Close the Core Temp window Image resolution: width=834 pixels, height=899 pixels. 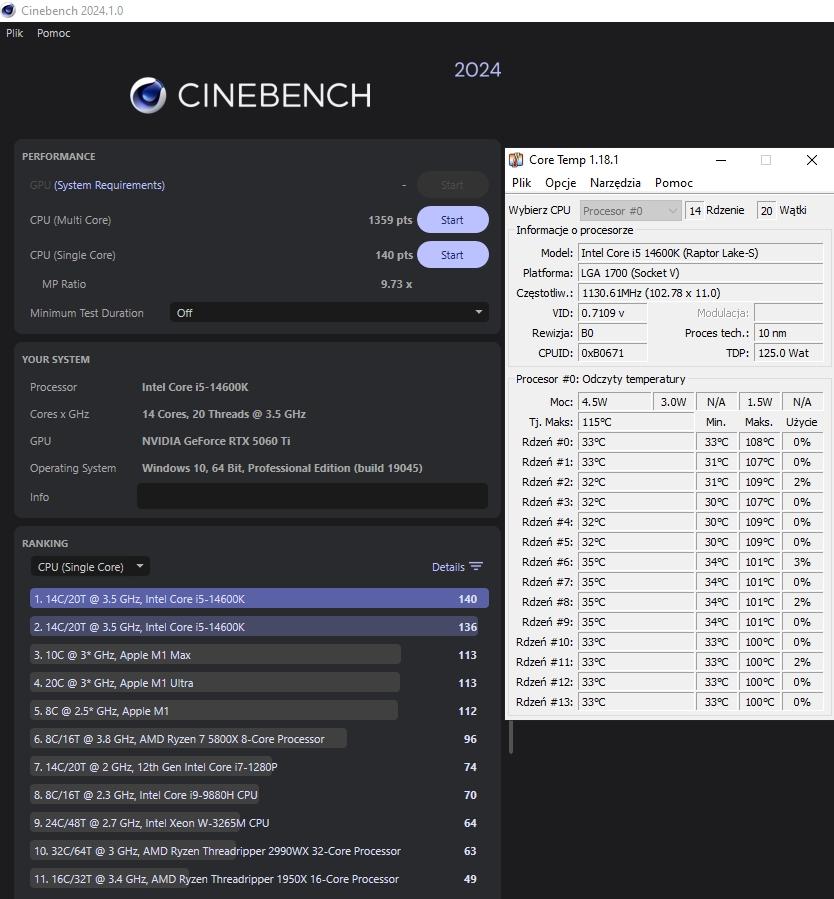click(x=812, y=160)
